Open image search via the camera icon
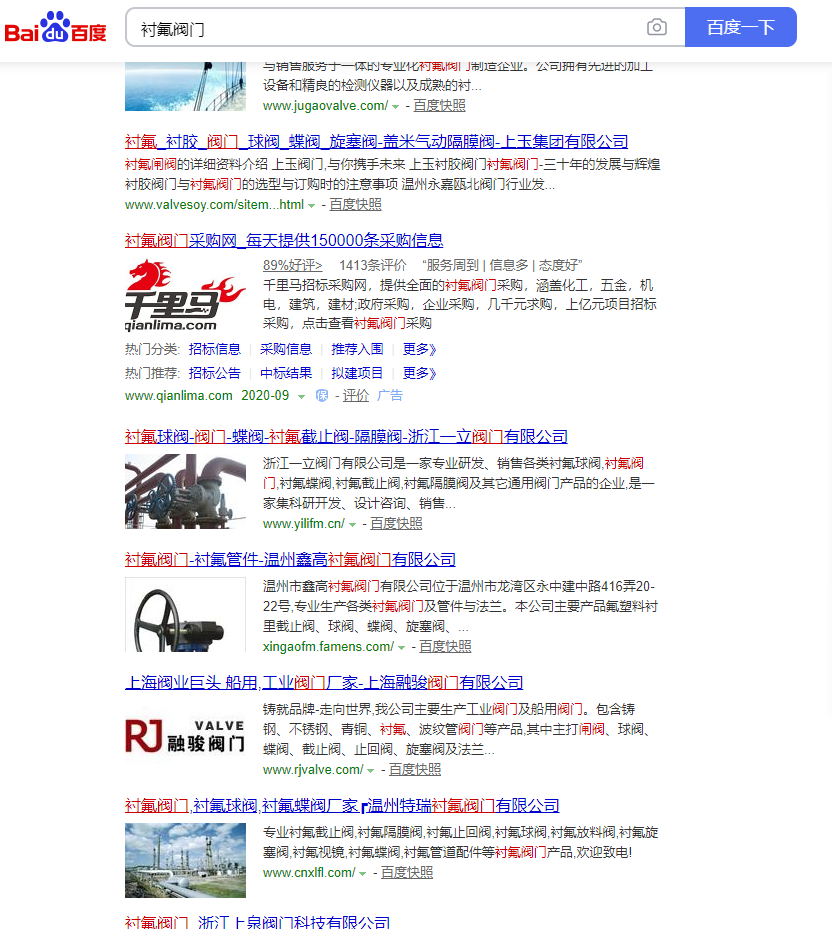The height and width of the screenshot is (929, 832). [657, 27]
